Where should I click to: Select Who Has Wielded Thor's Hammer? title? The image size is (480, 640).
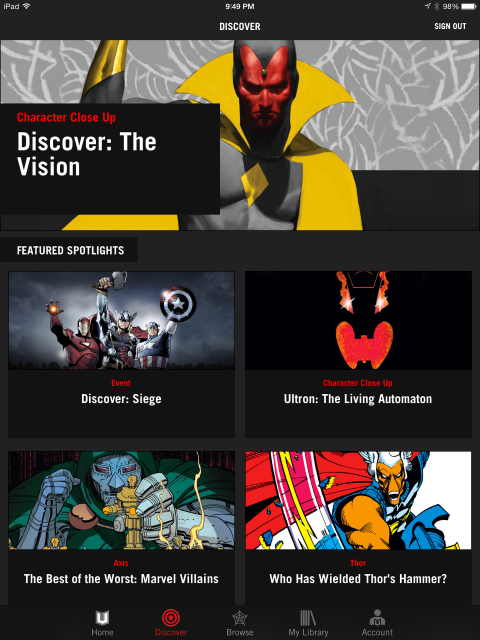point(358,579)
